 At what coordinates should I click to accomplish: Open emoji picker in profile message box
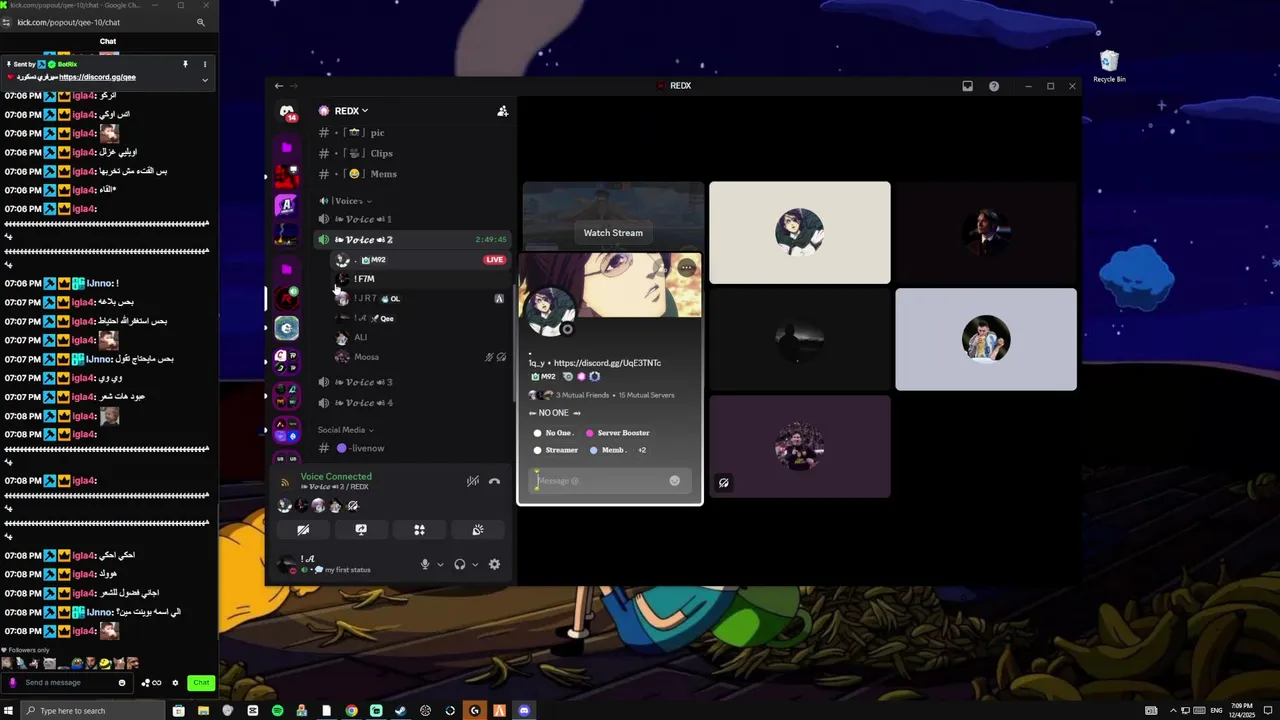click(675, 481)
